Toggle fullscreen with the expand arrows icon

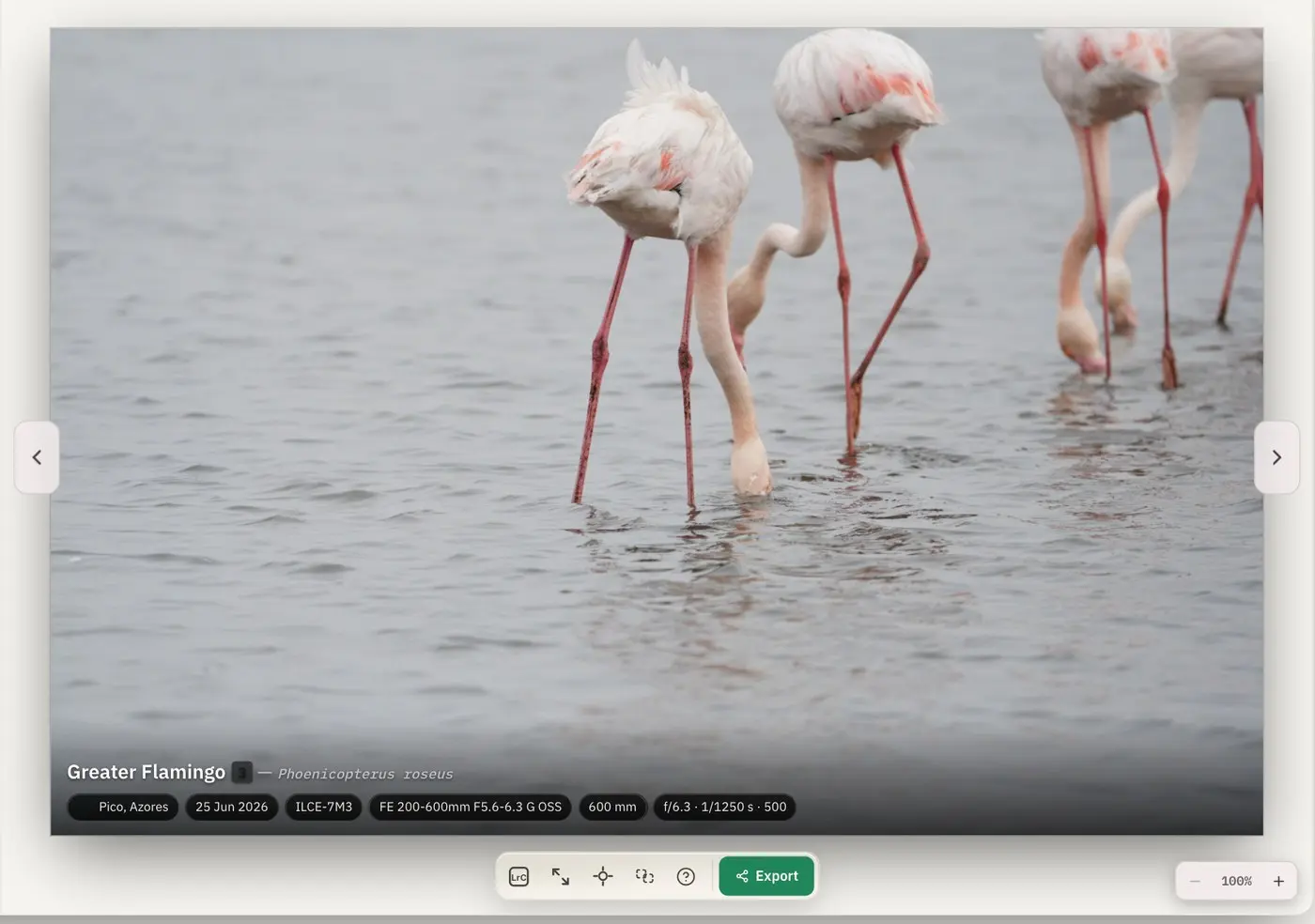pos(561,876)
